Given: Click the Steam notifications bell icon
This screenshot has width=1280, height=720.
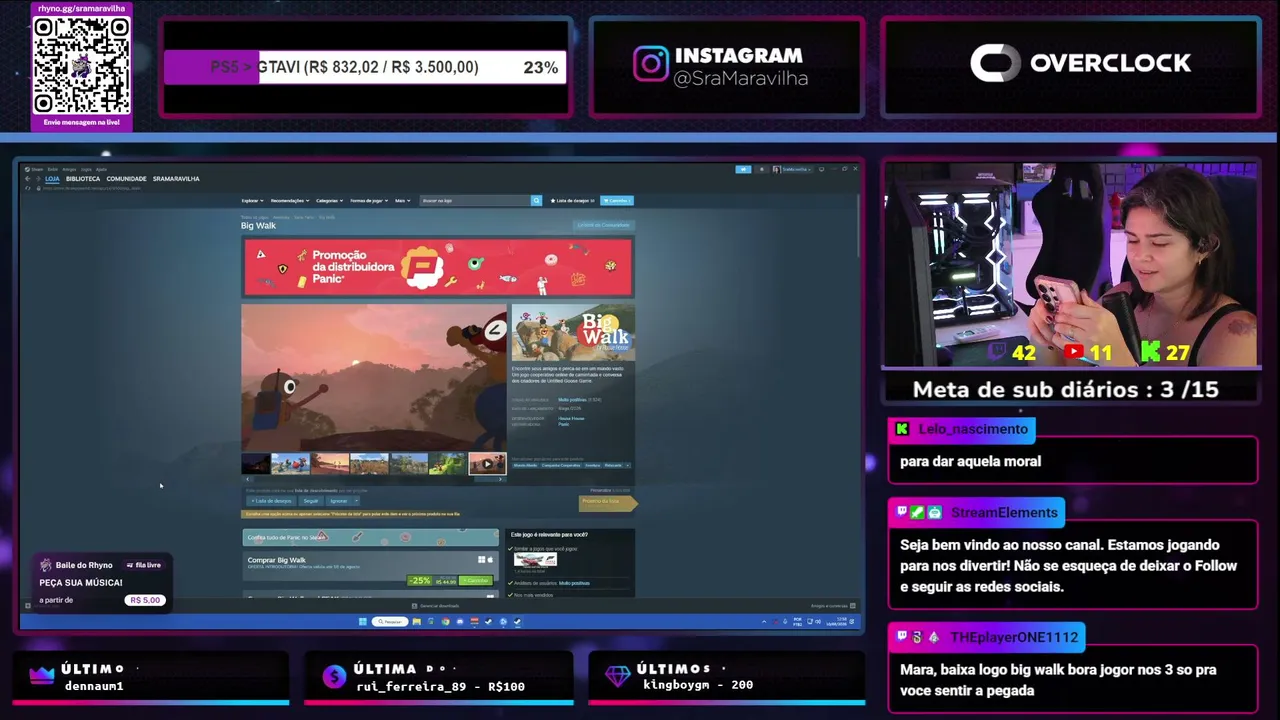Looking at the screenshot, I should (x=762, y=169).
